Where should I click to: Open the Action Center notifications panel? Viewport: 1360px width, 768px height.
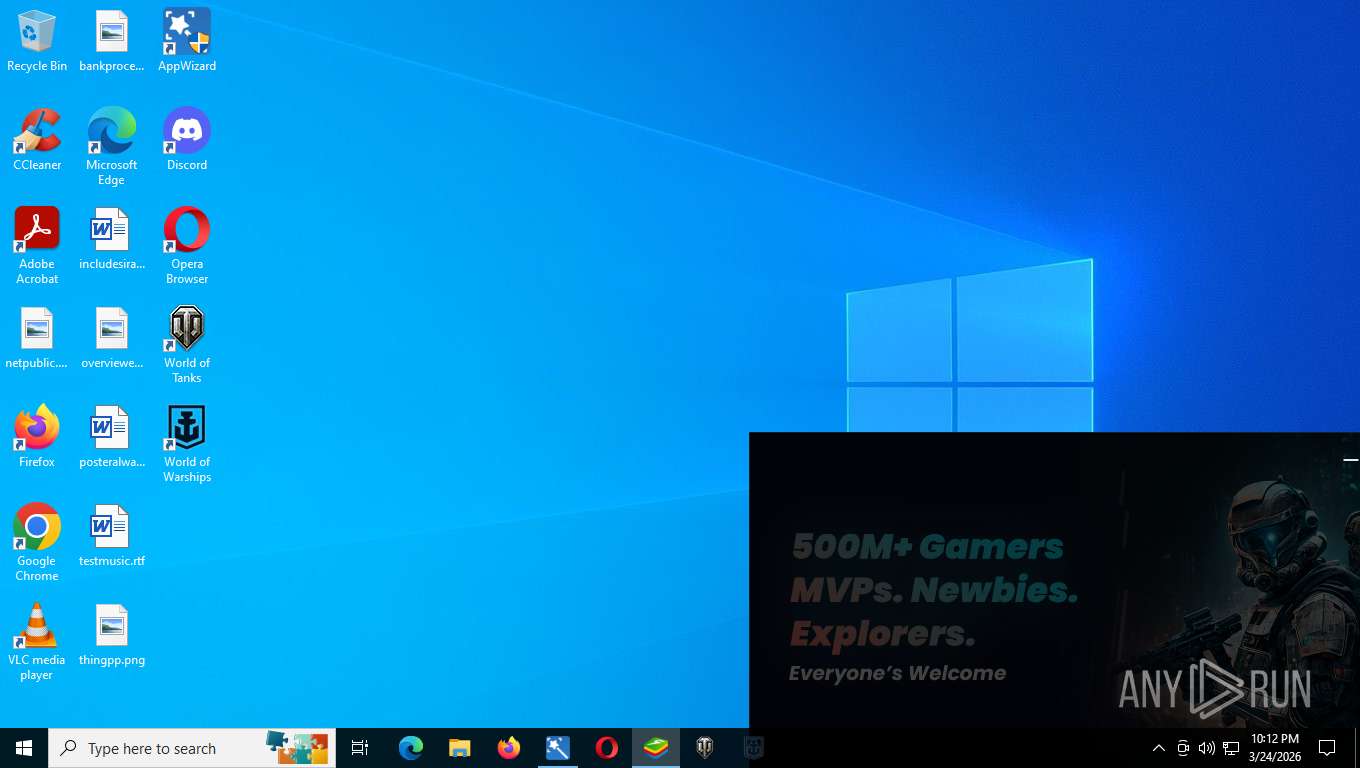(x=1328, y=748)
